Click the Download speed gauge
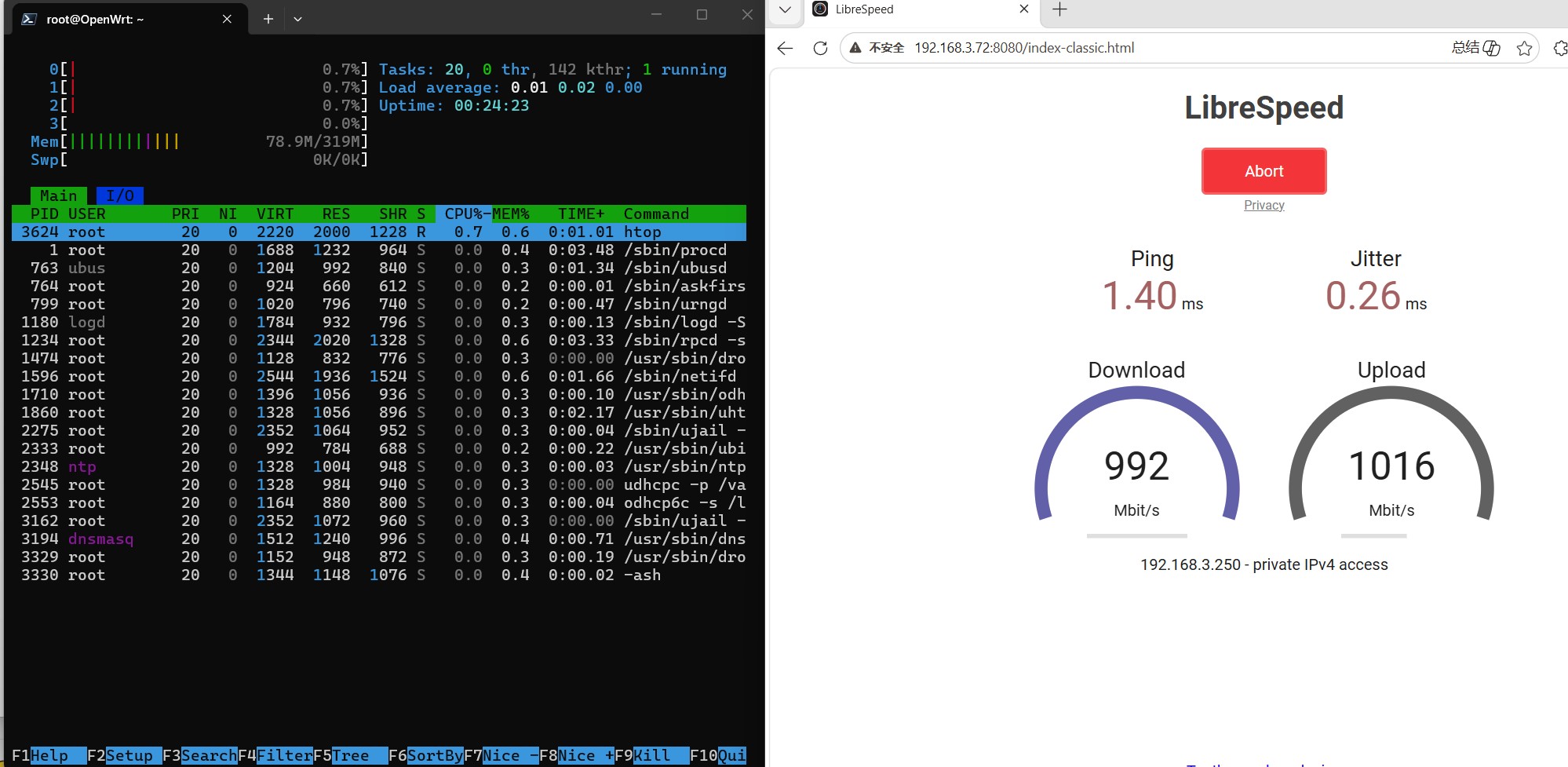 [1136, 455]
